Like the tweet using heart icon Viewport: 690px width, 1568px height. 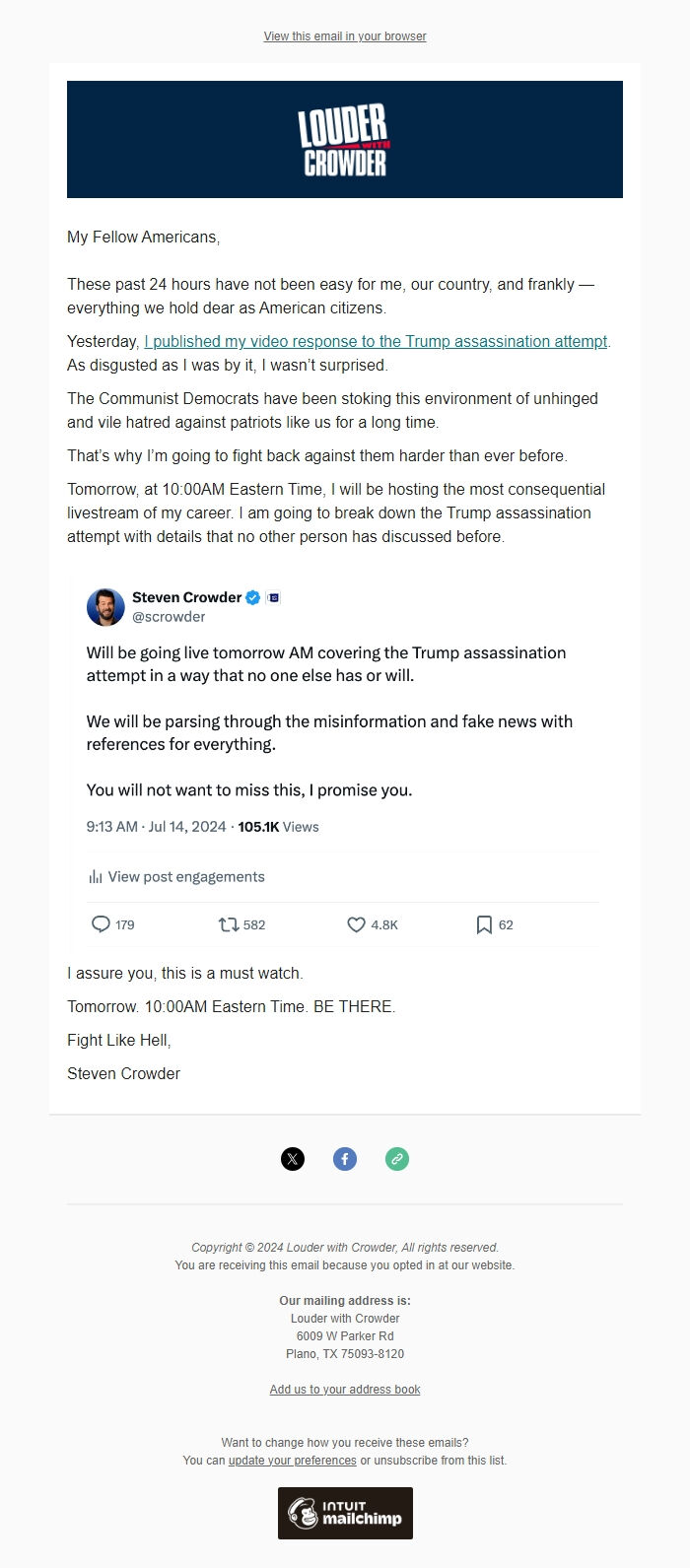pyautogui.click(x=357, y=924)
